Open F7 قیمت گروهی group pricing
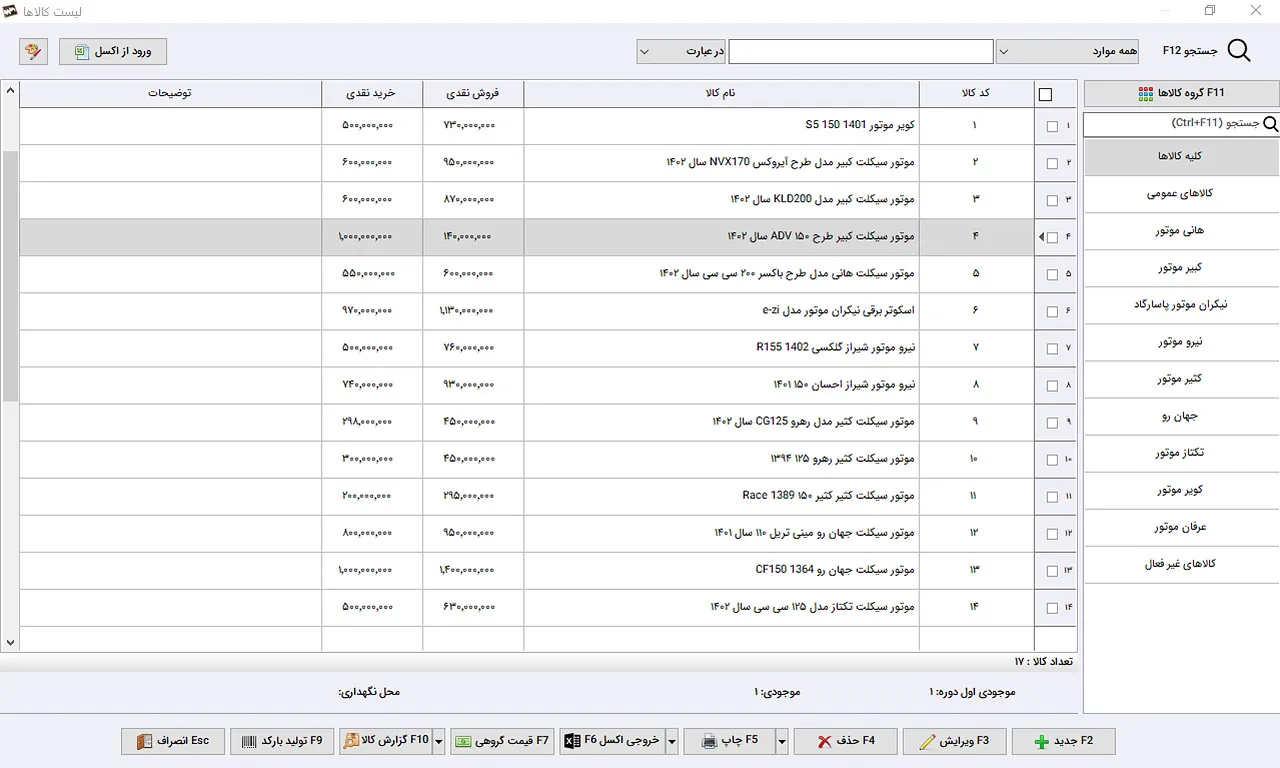Image resolution: width=1280 pixels, height=768 pixels. (502, 741)
